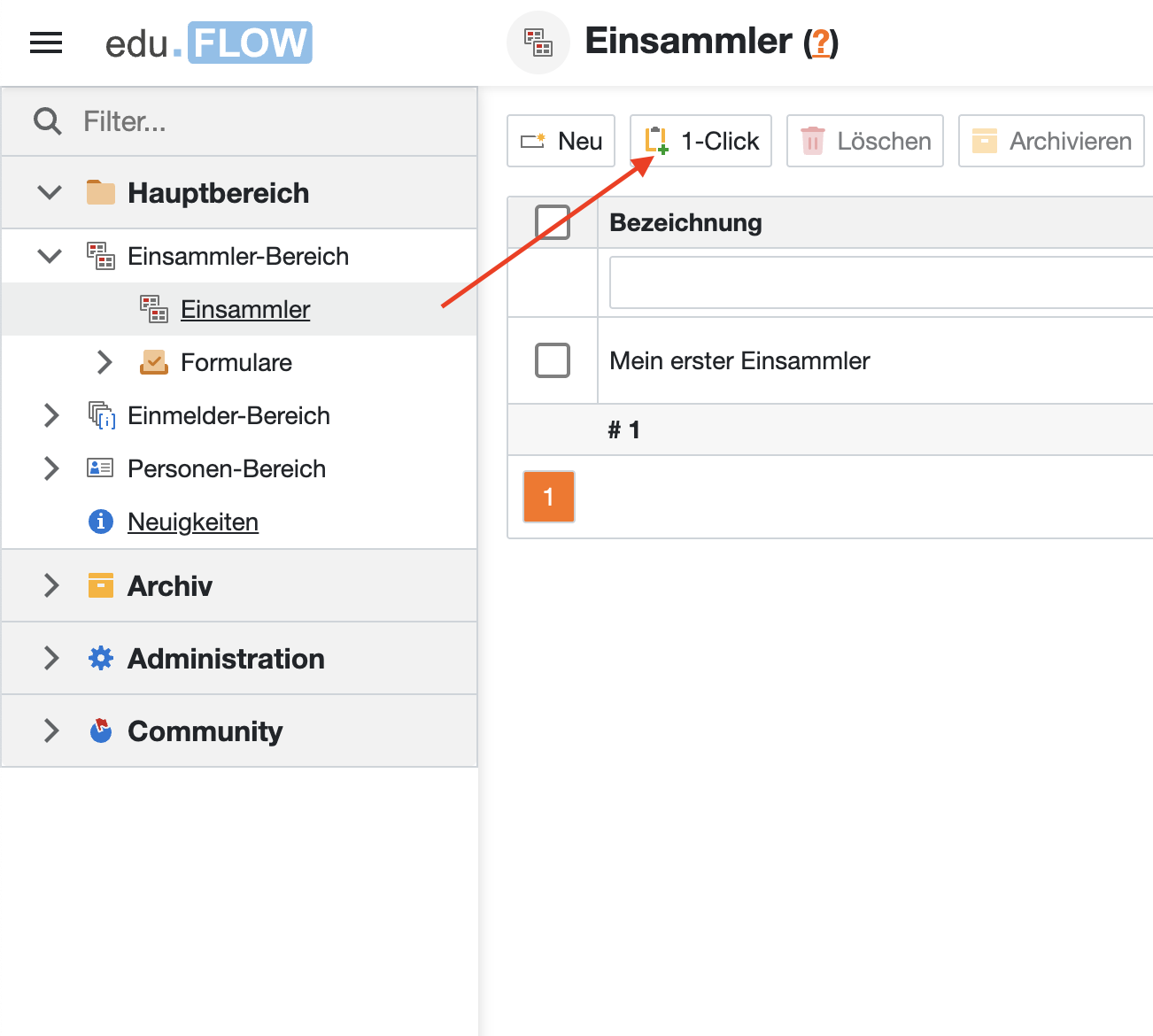Click the Neuigkeiten info icon
This screenshot has height=1036, width=1153.
(x=101, y=522)
